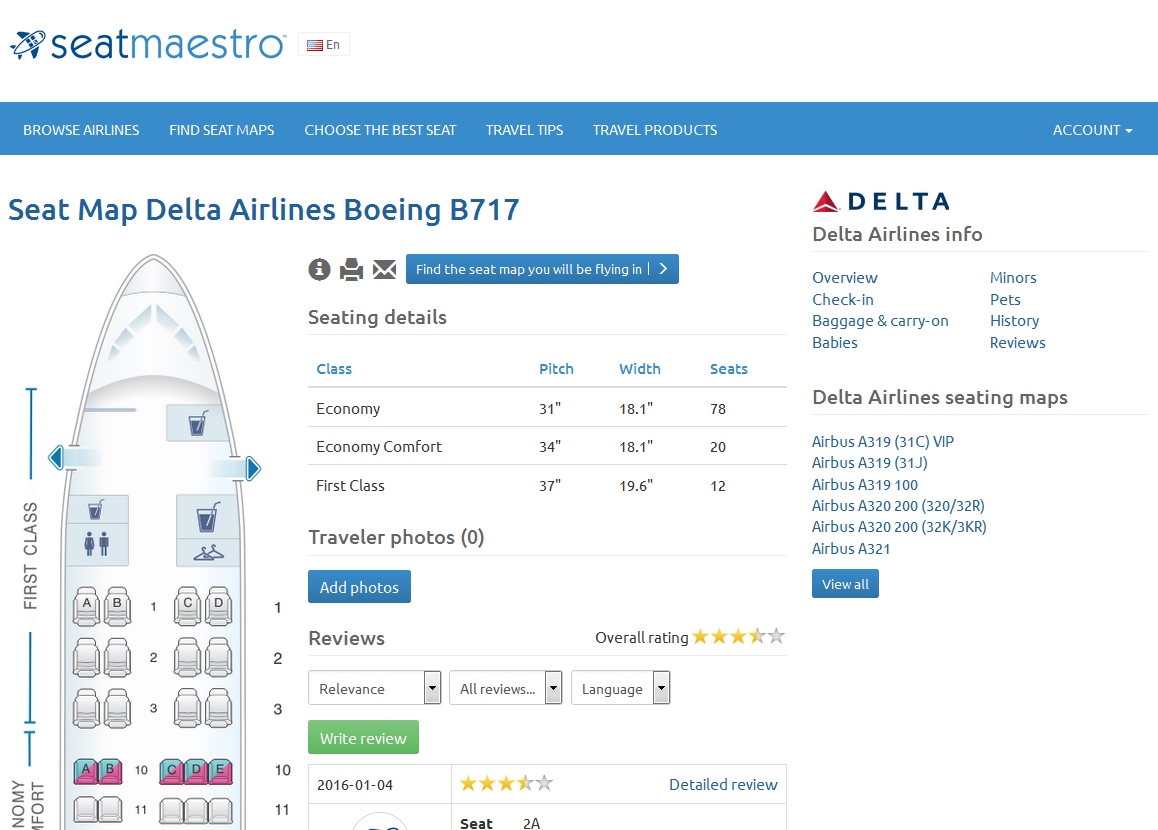
Task: Go to Find Seat Maps
Action: (x=222, y=130)
